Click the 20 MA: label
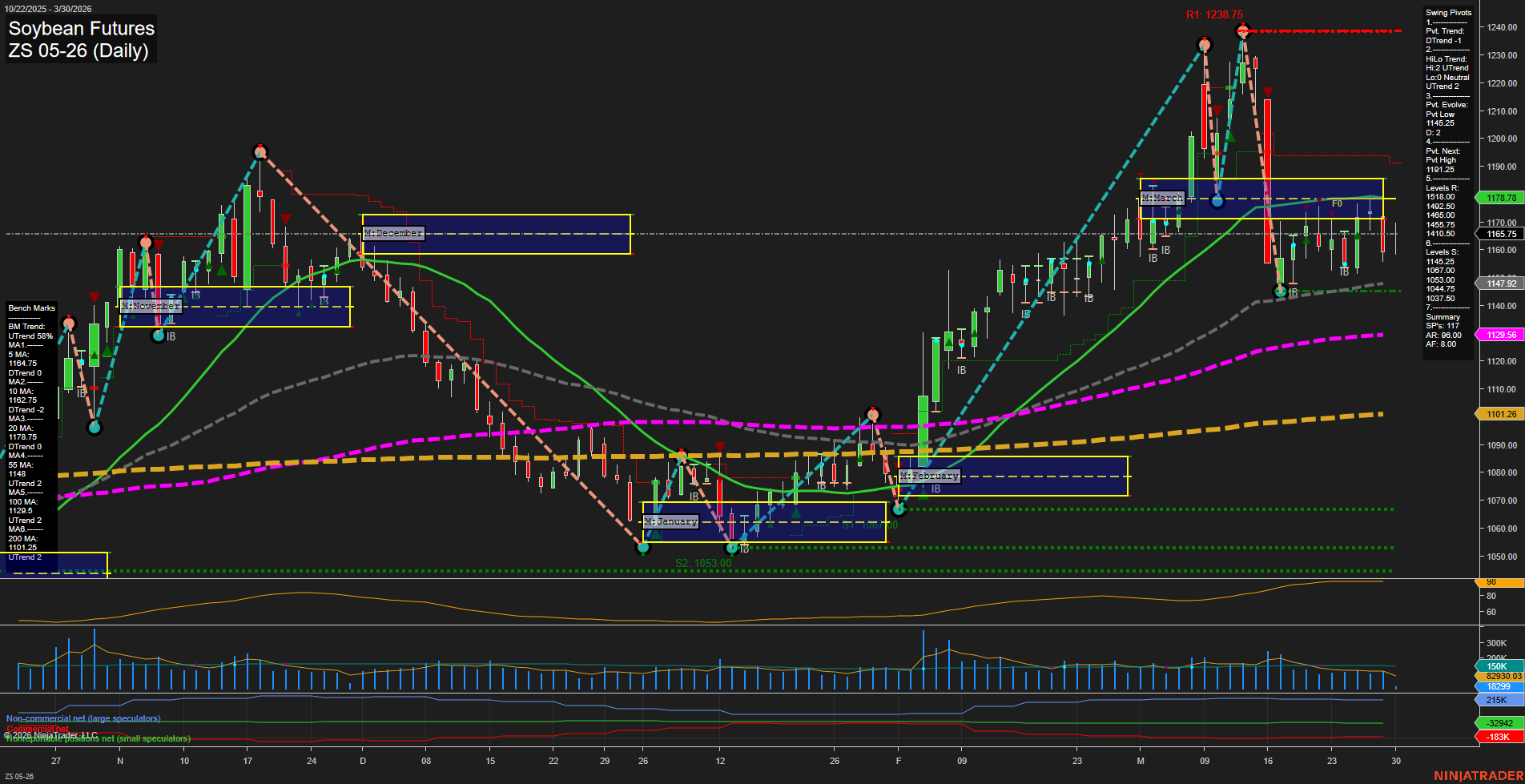 (x=20, y=428)
